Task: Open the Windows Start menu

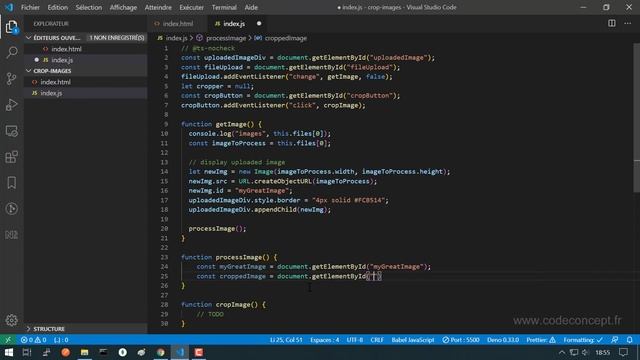Action: tap(9, 352)
